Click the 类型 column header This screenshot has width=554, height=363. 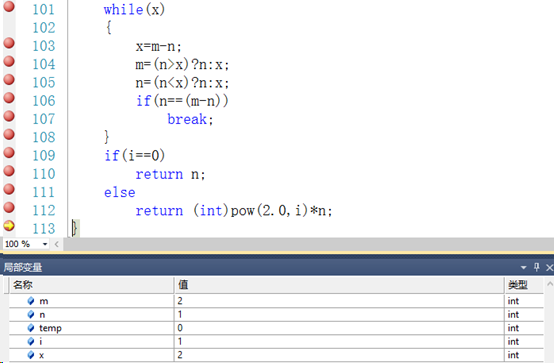point(524,285)
